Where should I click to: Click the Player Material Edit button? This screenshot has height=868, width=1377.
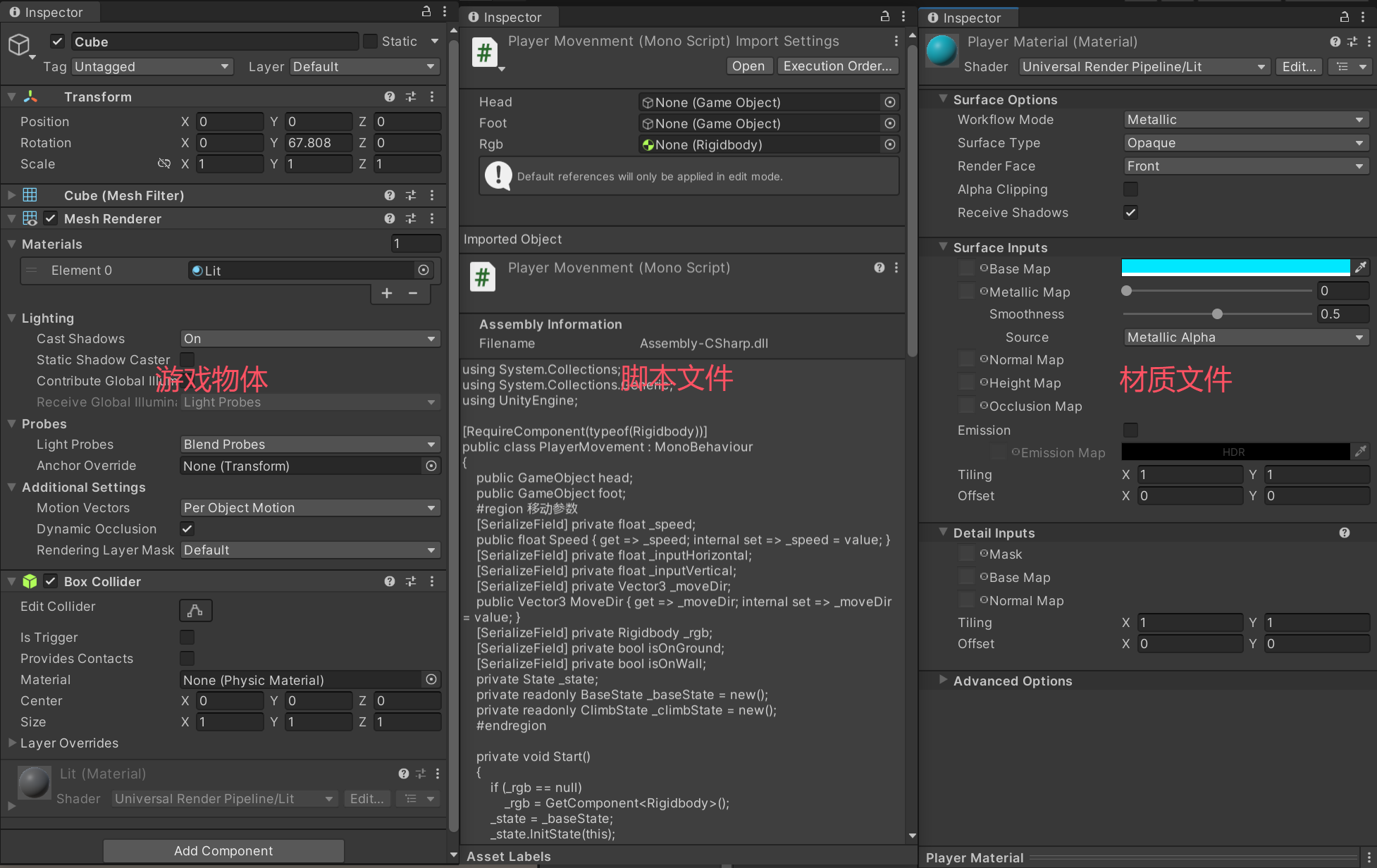1299,67
